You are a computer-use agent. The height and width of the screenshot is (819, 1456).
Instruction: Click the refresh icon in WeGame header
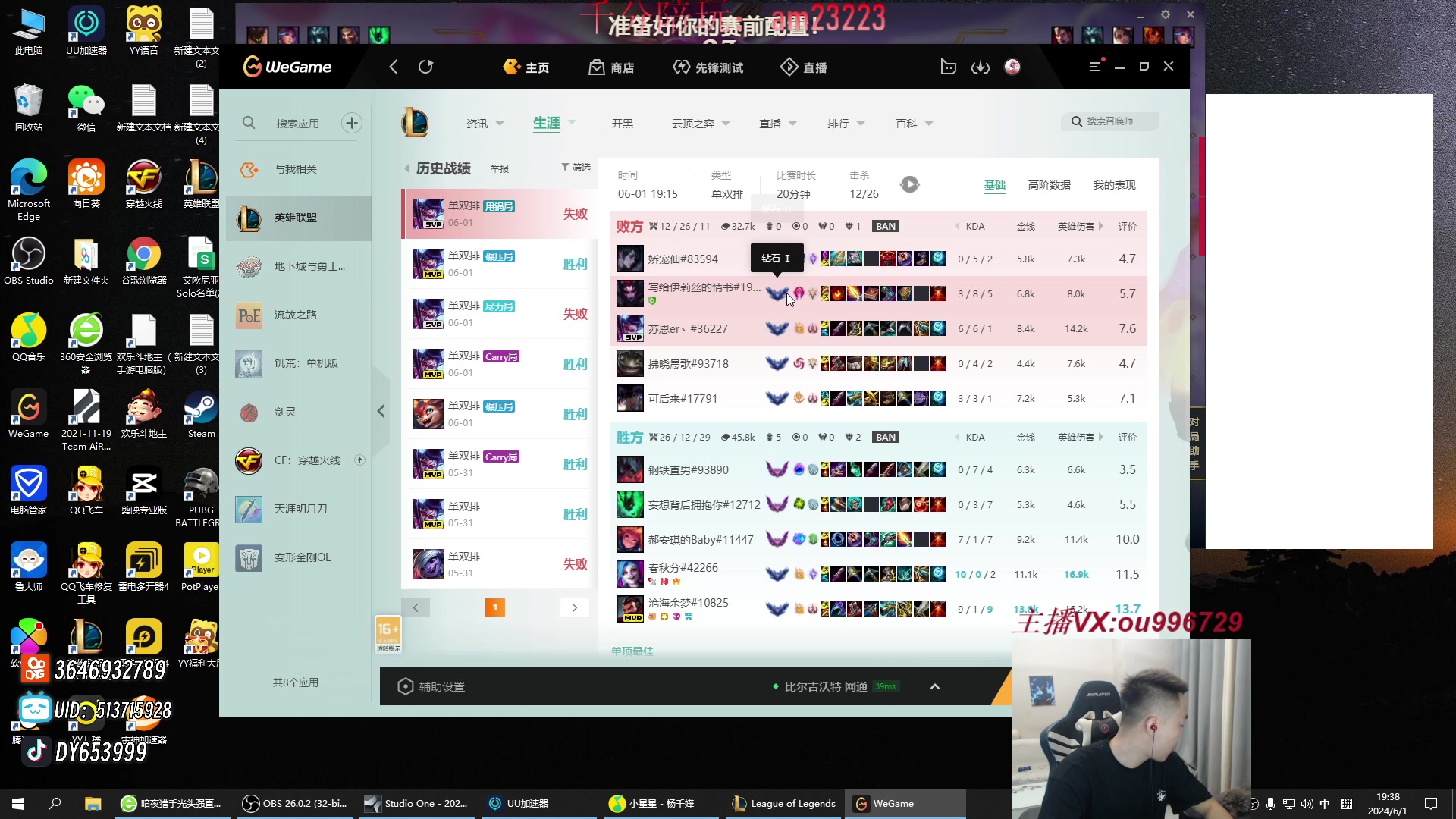[425, 67]
